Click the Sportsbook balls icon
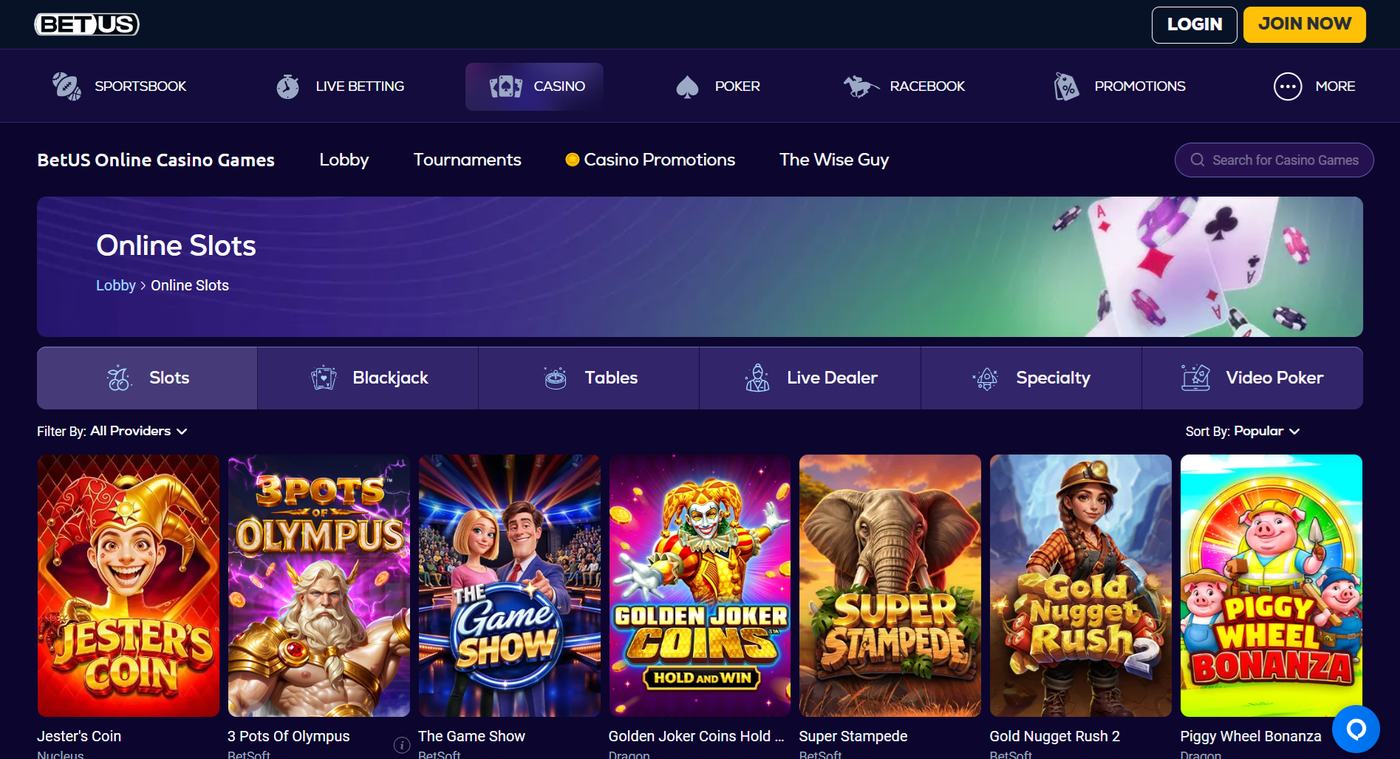The height and width of the screenshot is (759, 1400). [66, 86]
